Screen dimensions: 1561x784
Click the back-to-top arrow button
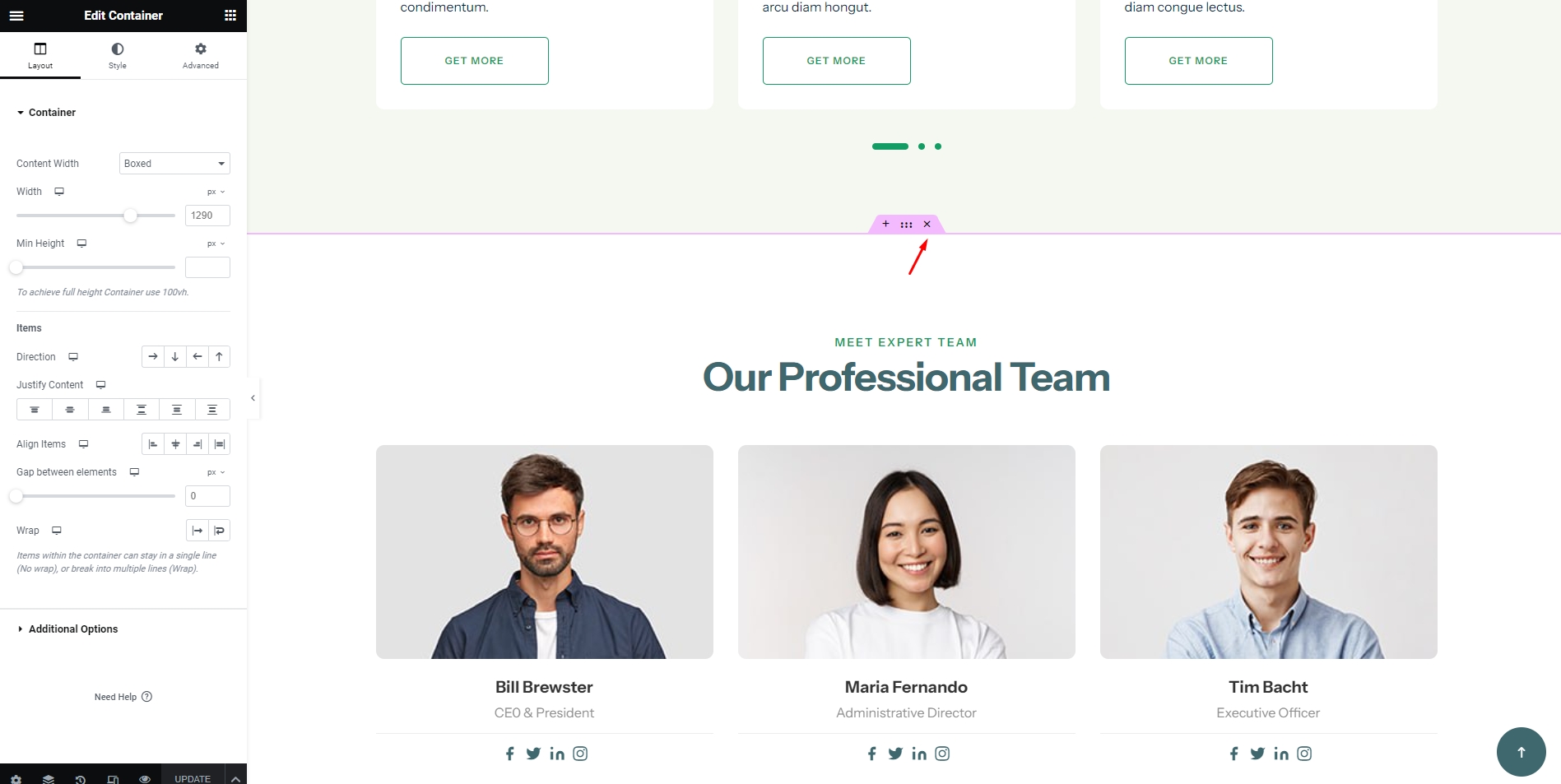pyautogui.click(x=1521, y=752)
